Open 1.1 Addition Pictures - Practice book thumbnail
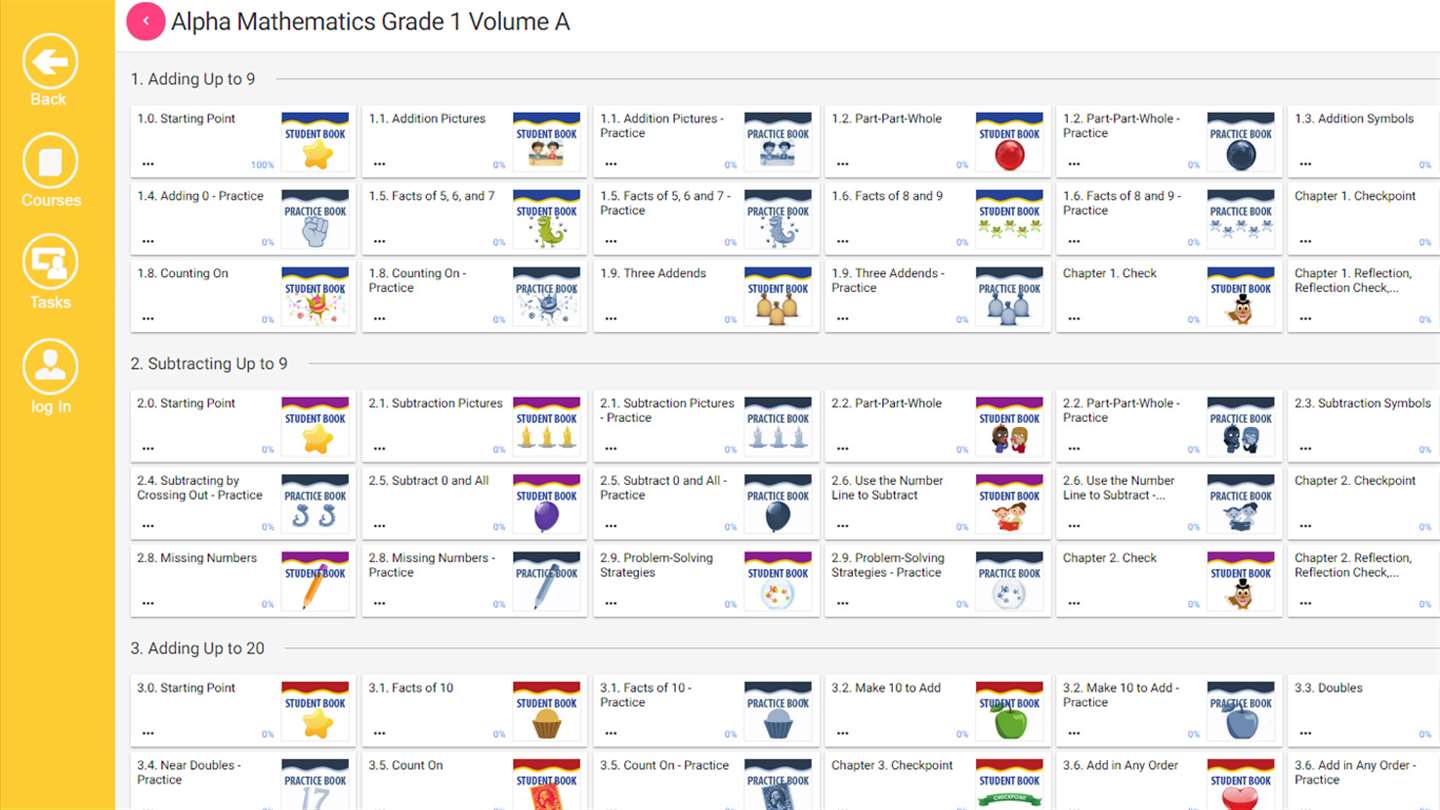 click(x=778, y=141)
